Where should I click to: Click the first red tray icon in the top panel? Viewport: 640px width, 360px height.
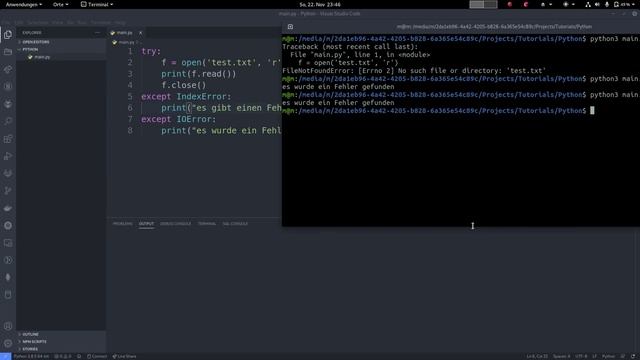click(x=509, y=4)
